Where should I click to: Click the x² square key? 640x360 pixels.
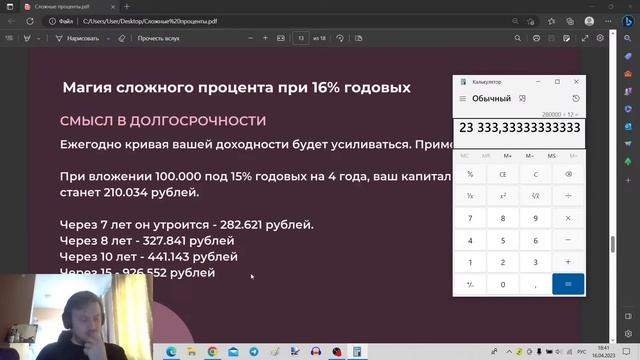(503, 196)
